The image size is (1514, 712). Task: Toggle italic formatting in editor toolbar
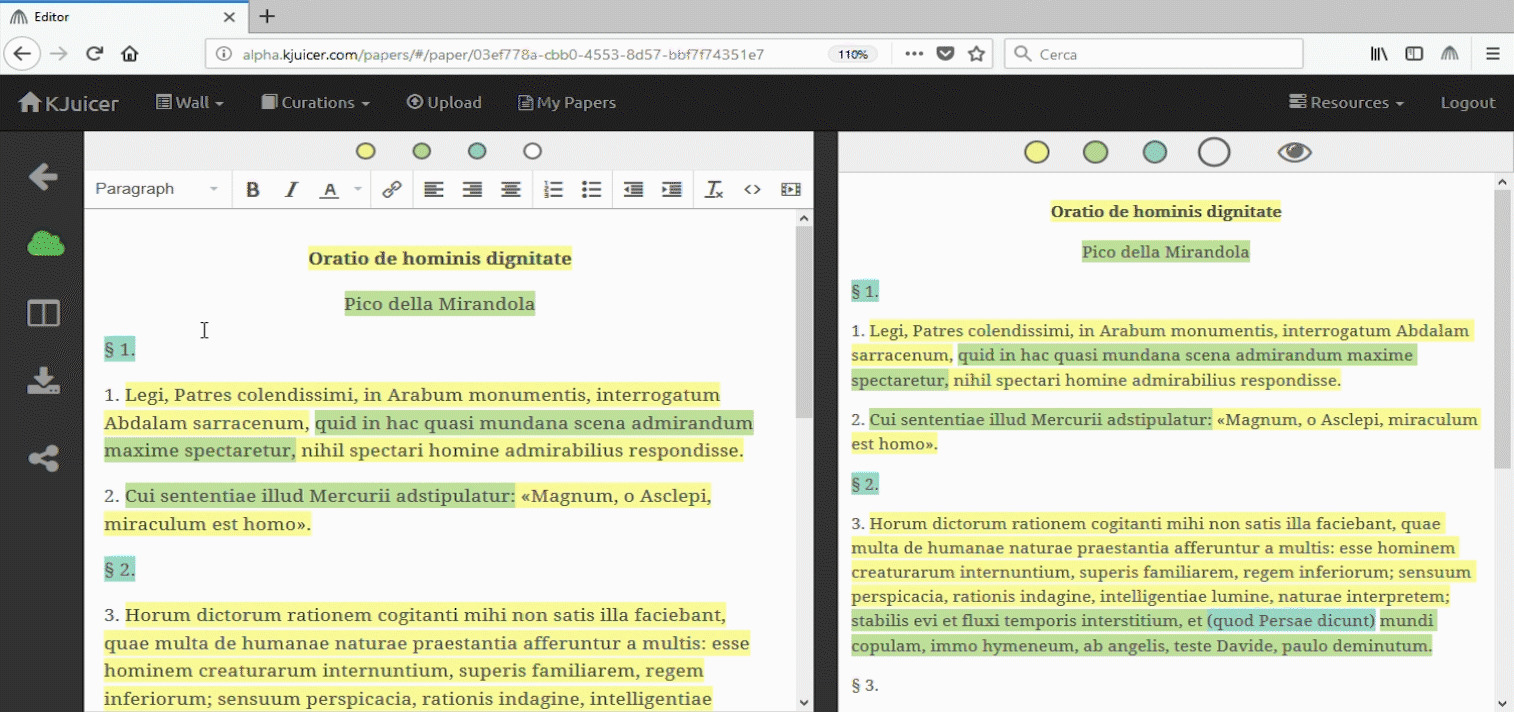[291, 189]
